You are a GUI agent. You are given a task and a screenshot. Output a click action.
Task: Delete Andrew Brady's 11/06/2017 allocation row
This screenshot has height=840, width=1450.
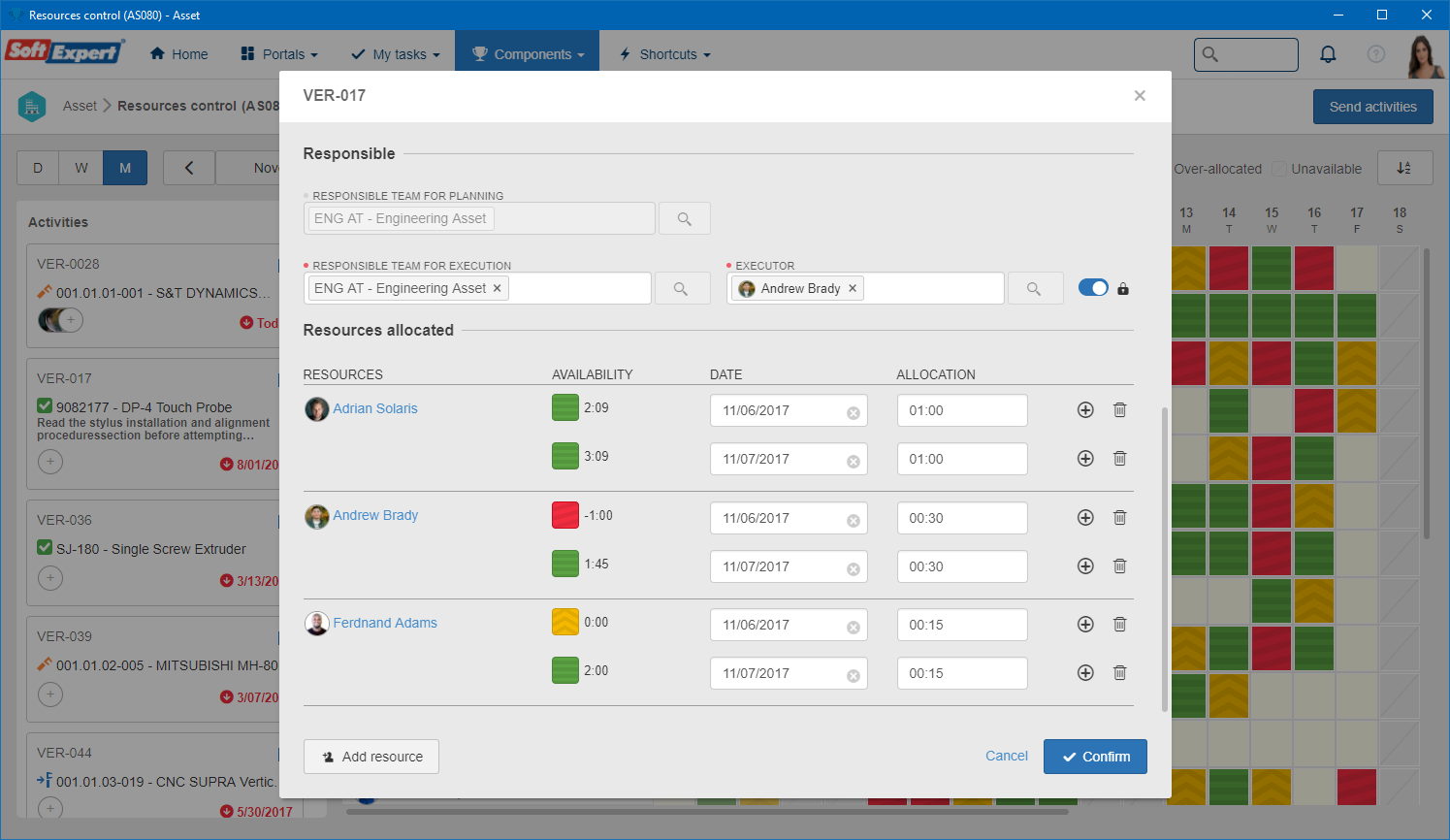pos(1119,517)
